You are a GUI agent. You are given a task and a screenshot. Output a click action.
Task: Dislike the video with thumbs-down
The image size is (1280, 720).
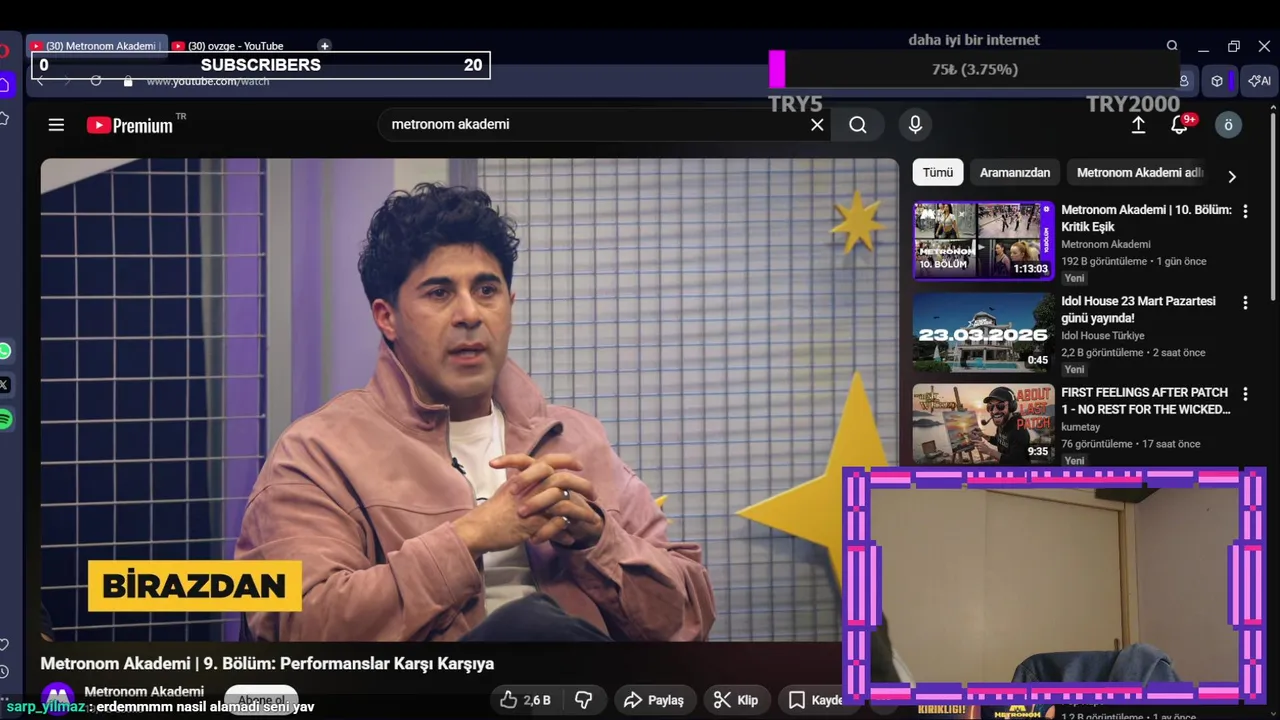coord(583,700)
